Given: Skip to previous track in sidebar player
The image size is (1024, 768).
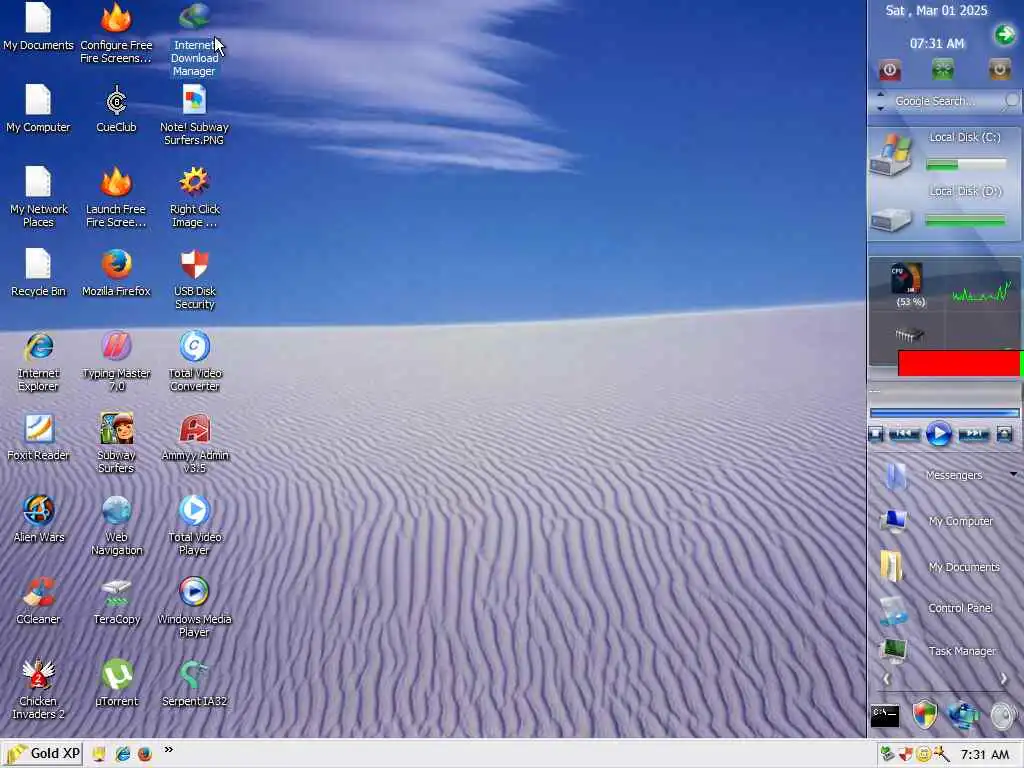Looking at the screenshot, I should point(904,434).
